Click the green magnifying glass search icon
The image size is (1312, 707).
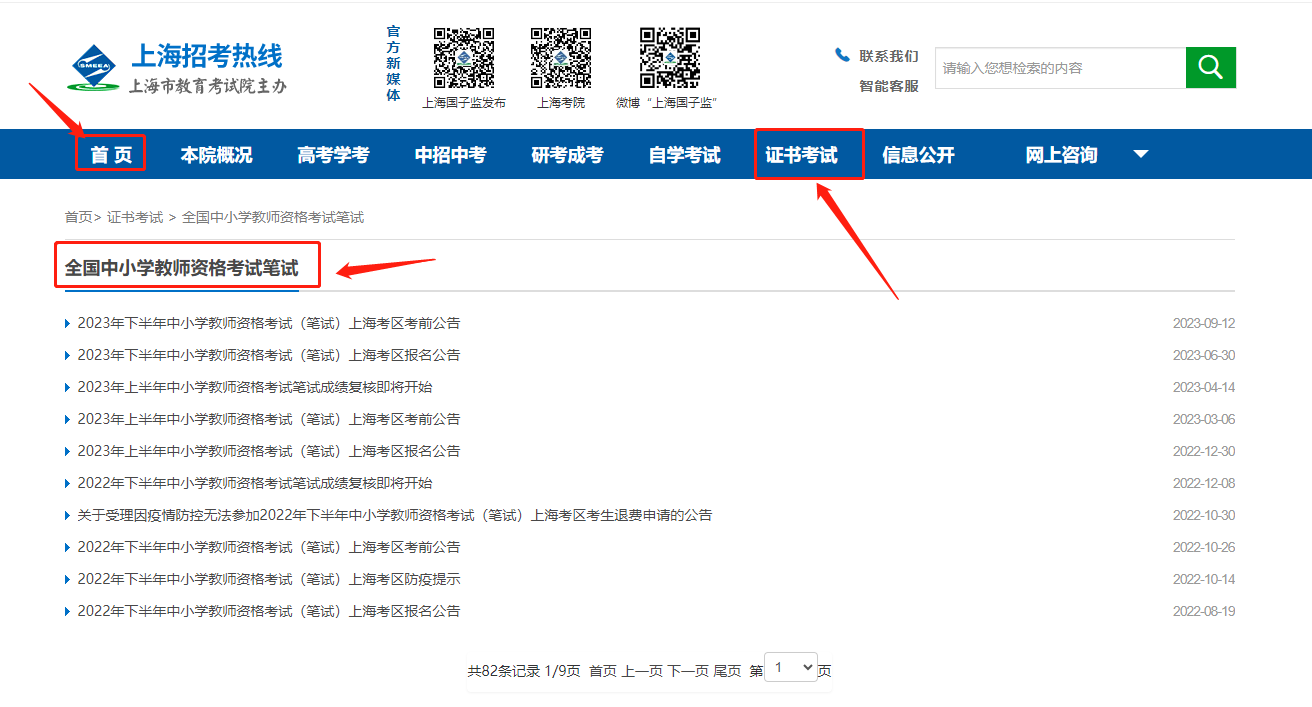pyautogui.click(x=1210, y=67)
